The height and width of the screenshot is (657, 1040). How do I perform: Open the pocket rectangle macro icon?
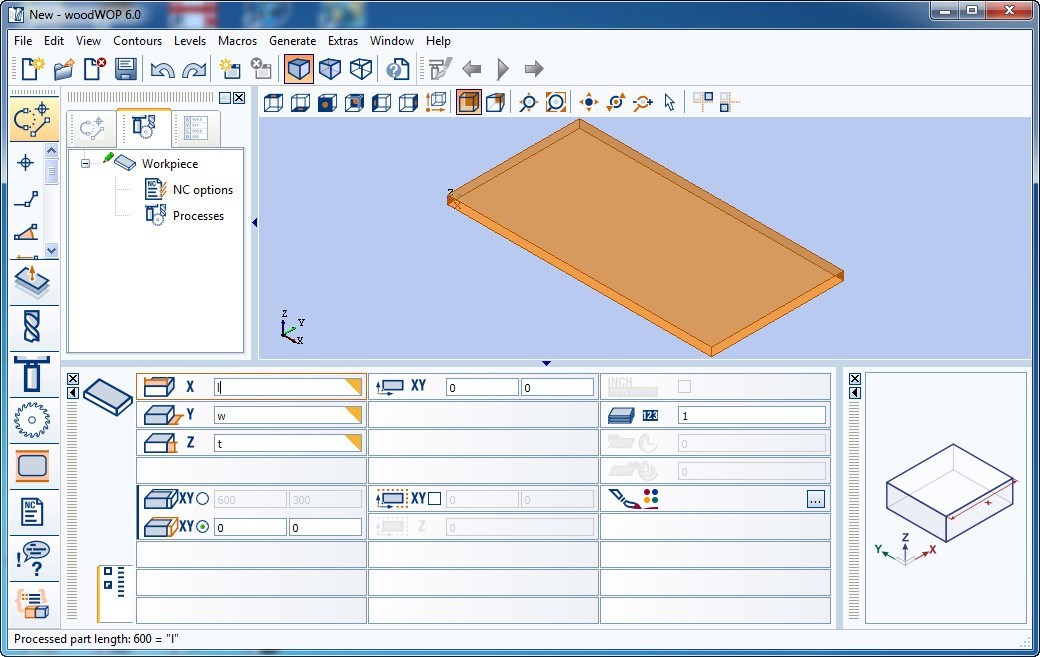pyautogui.click(x=32, y=466)
